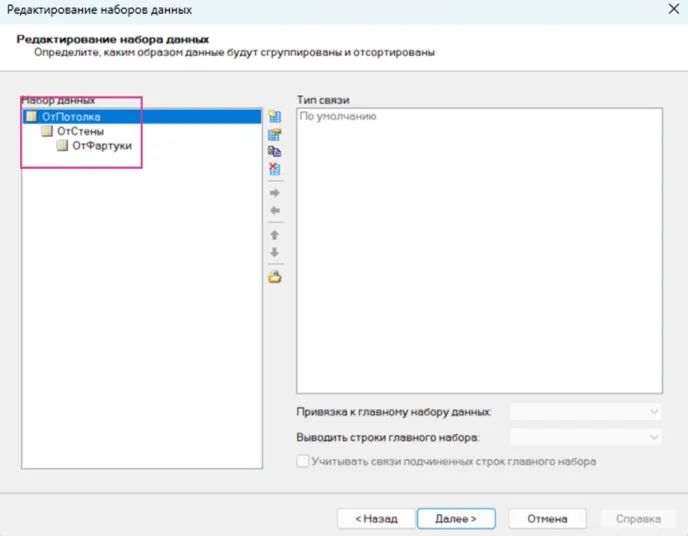This screenshot has height=536, width=688.
Task: Toggle 'Учитывать связи подчиненных строк' checkbox
Action: (x=303, y=462)
